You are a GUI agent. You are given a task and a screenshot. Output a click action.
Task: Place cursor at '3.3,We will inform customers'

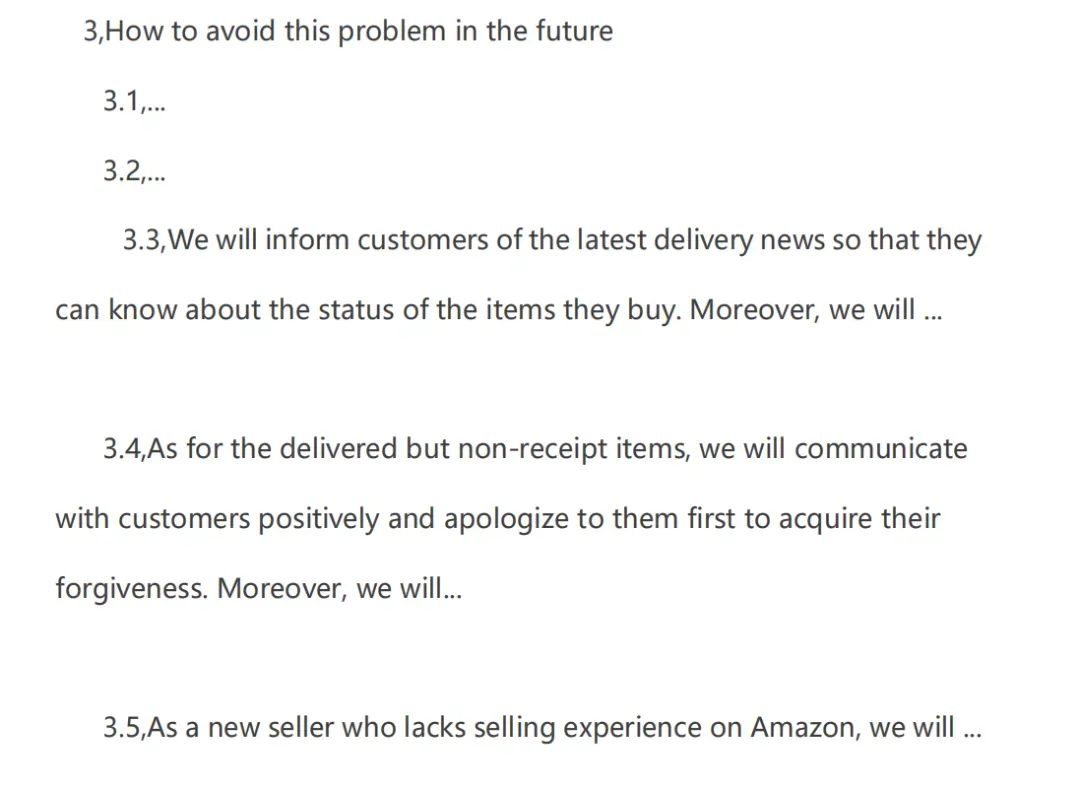pyautogui.click(x=305, y=240)
